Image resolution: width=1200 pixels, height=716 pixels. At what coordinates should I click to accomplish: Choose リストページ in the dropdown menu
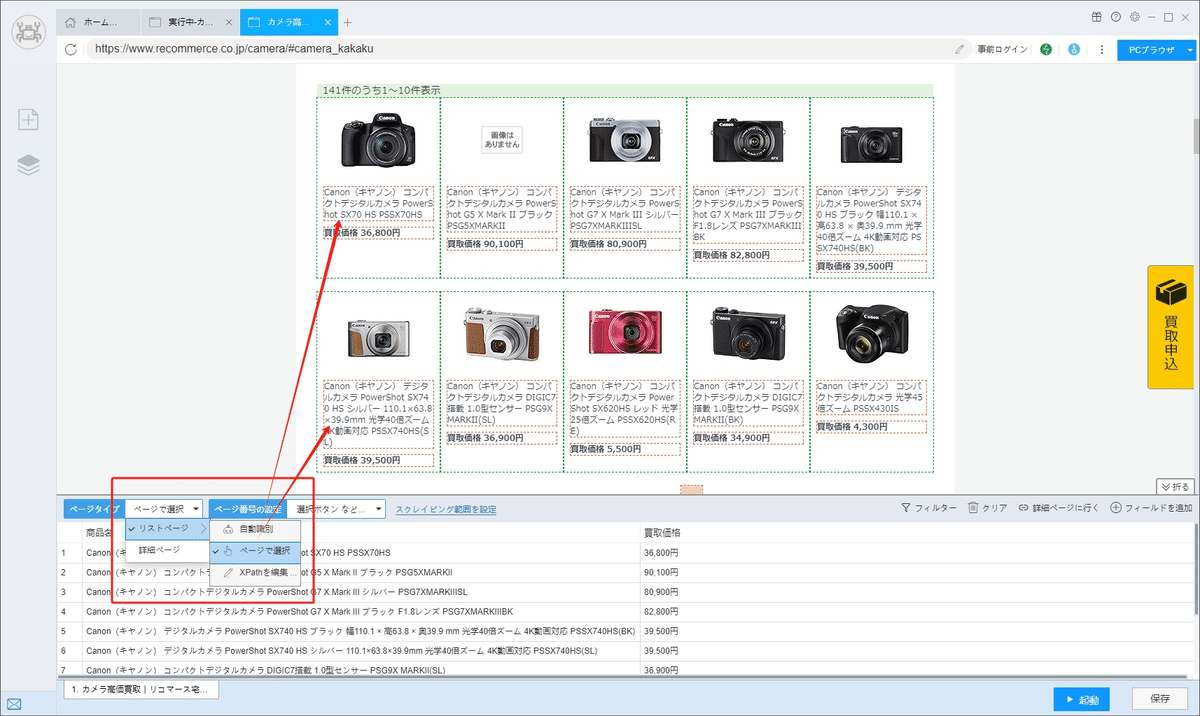click(168, 528)
